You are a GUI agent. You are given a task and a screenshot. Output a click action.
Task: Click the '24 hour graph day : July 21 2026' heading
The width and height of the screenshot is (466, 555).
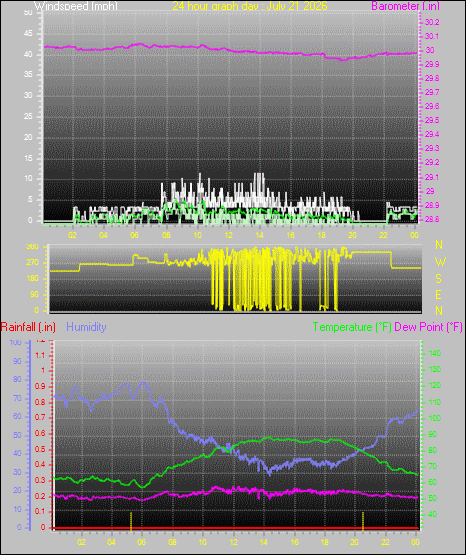[x=250, y=6]
